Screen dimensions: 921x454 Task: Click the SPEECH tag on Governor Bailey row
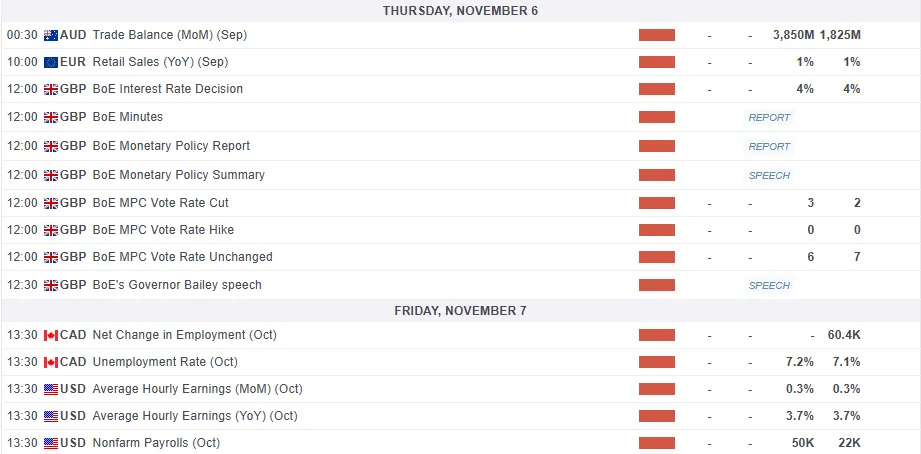pos(769,285)
